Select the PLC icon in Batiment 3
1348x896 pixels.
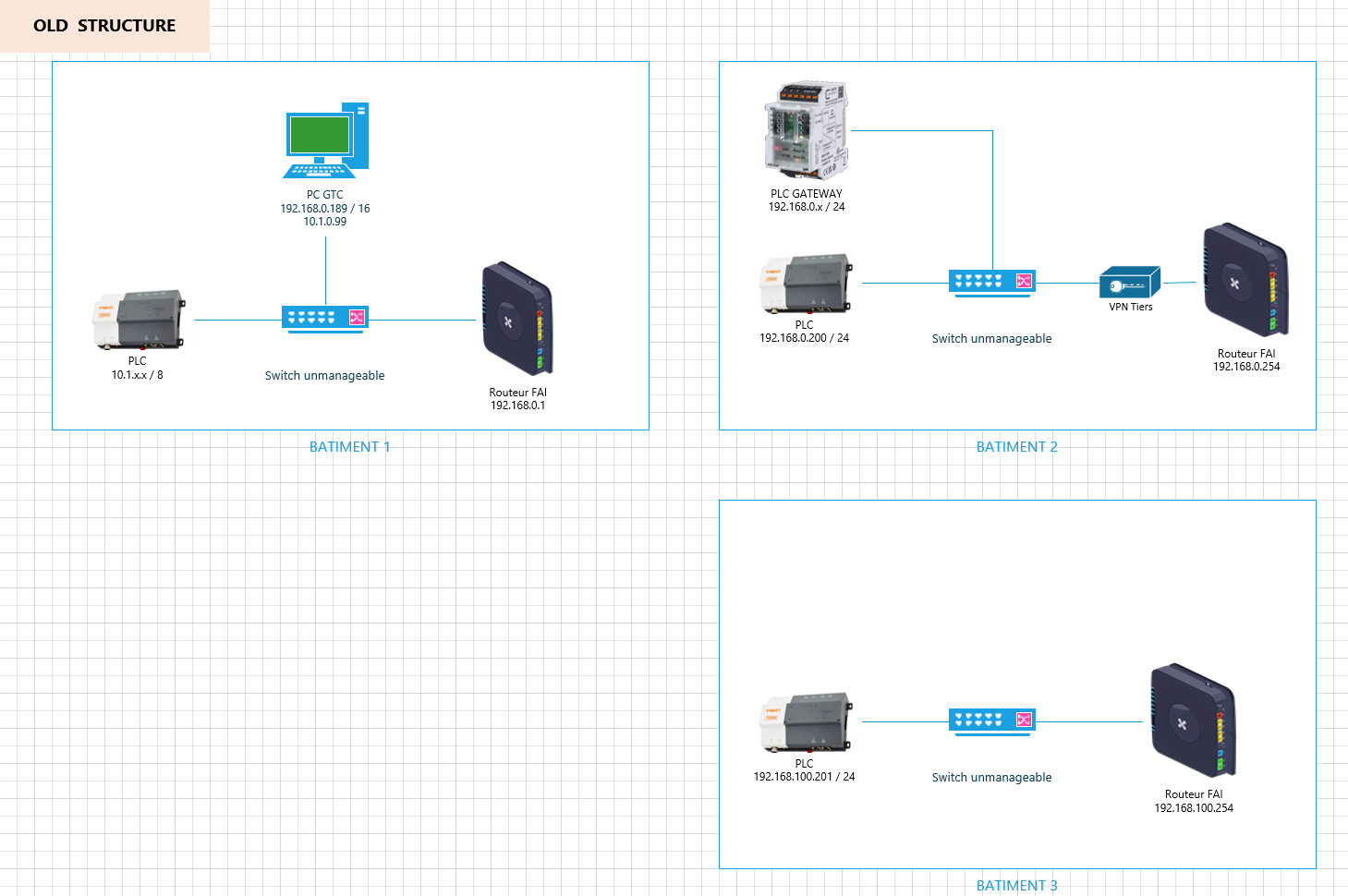(x=805, y=722)
